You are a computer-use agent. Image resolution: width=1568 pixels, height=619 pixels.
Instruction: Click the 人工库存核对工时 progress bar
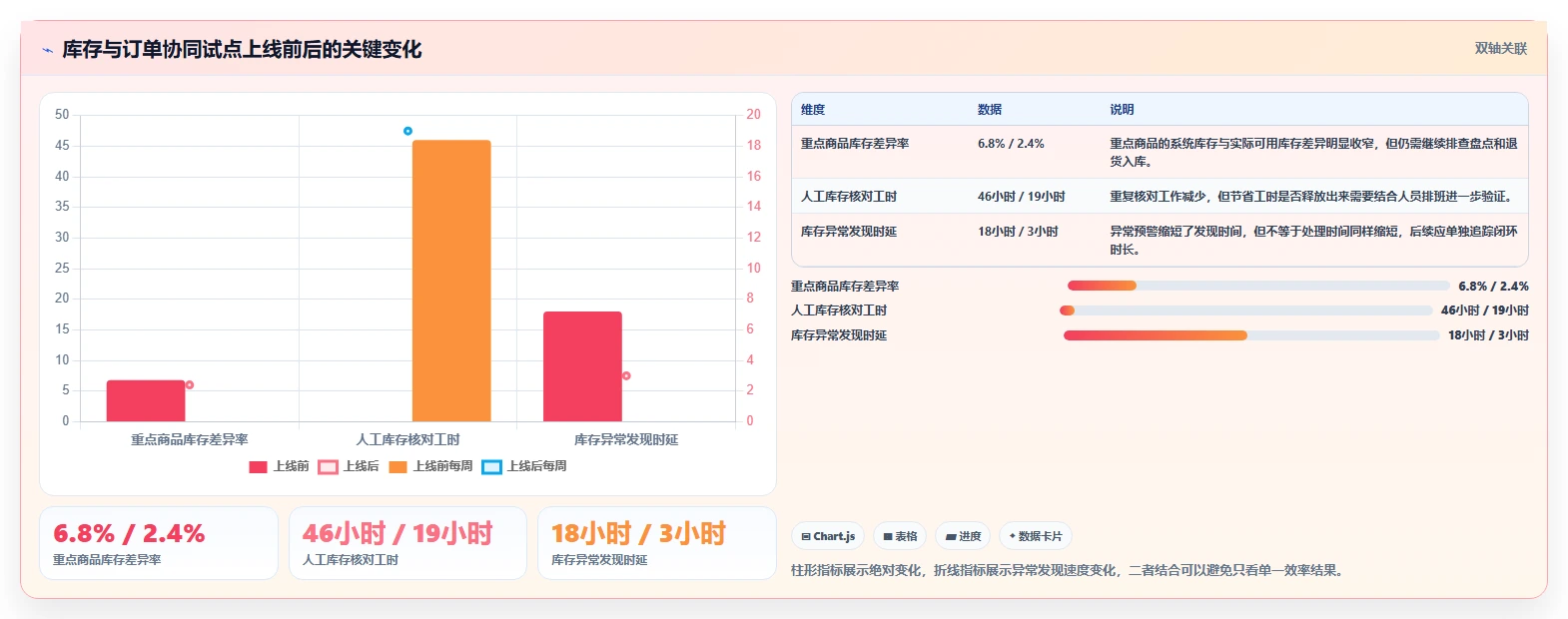click(1246, 310)
